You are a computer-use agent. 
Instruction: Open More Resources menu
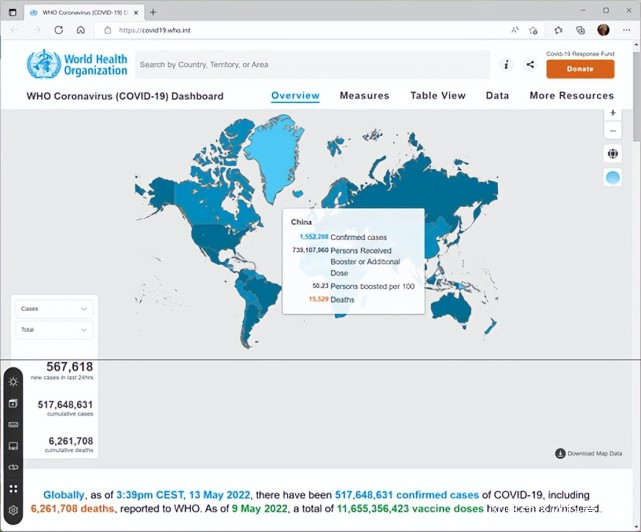572,95
